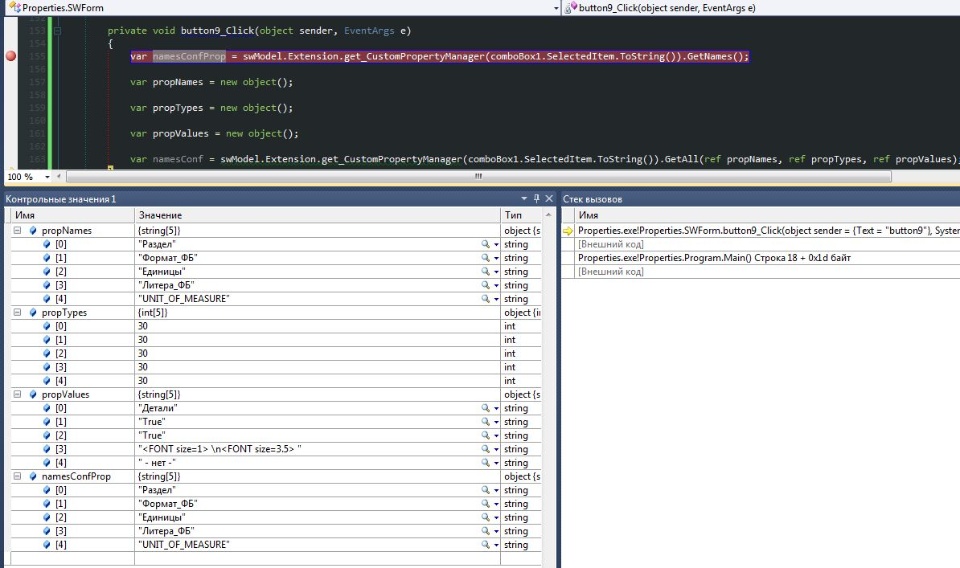Pin the Контрольные значения 1 panel
Image resolution: width=960 pixels, height=568 pixels.
[536, 198]
